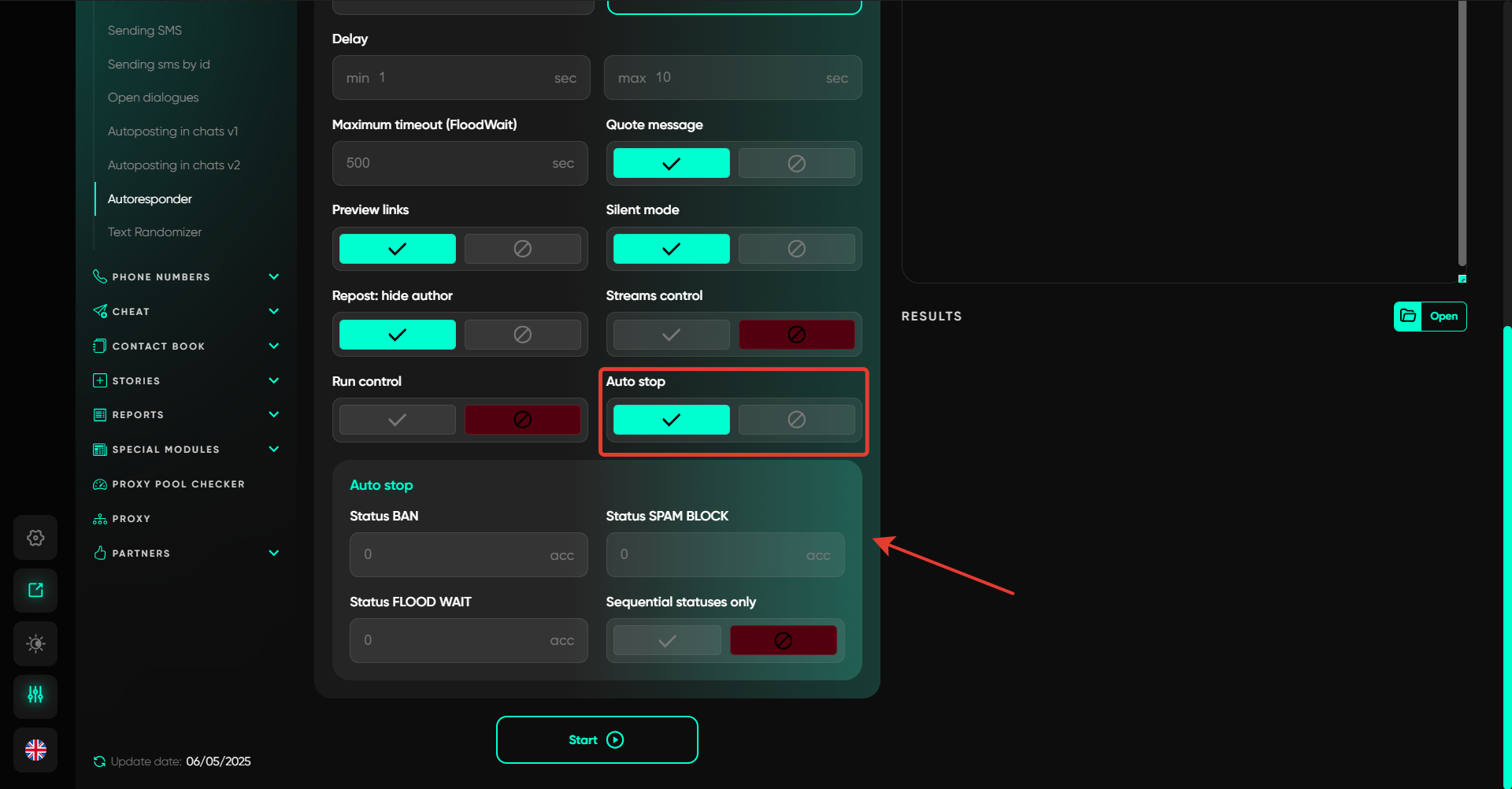This screenshot has width=1512, height=789.
Task: Open the Text Randomizer menu item
Action: pyautogui.click(x=154, y=232)
